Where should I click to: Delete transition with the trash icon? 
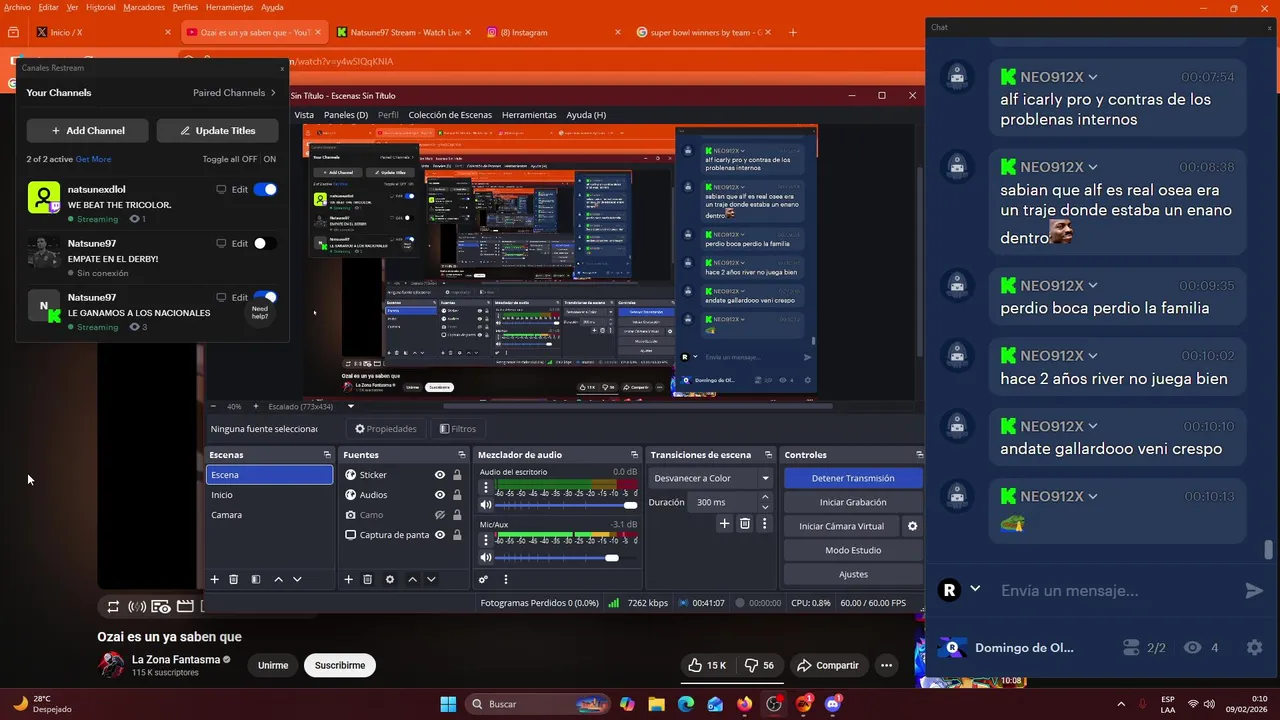click(x=745, y=523)
